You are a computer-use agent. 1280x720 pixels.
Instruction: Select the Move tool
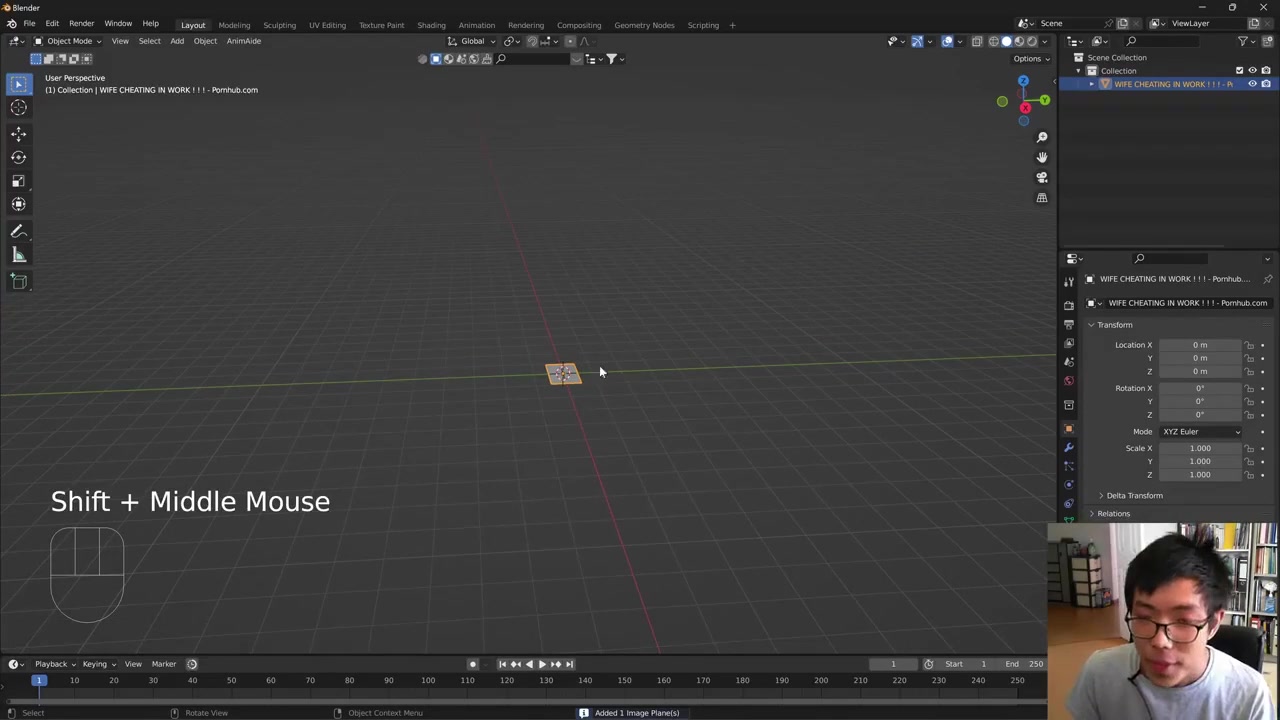[x=18, y=133]
